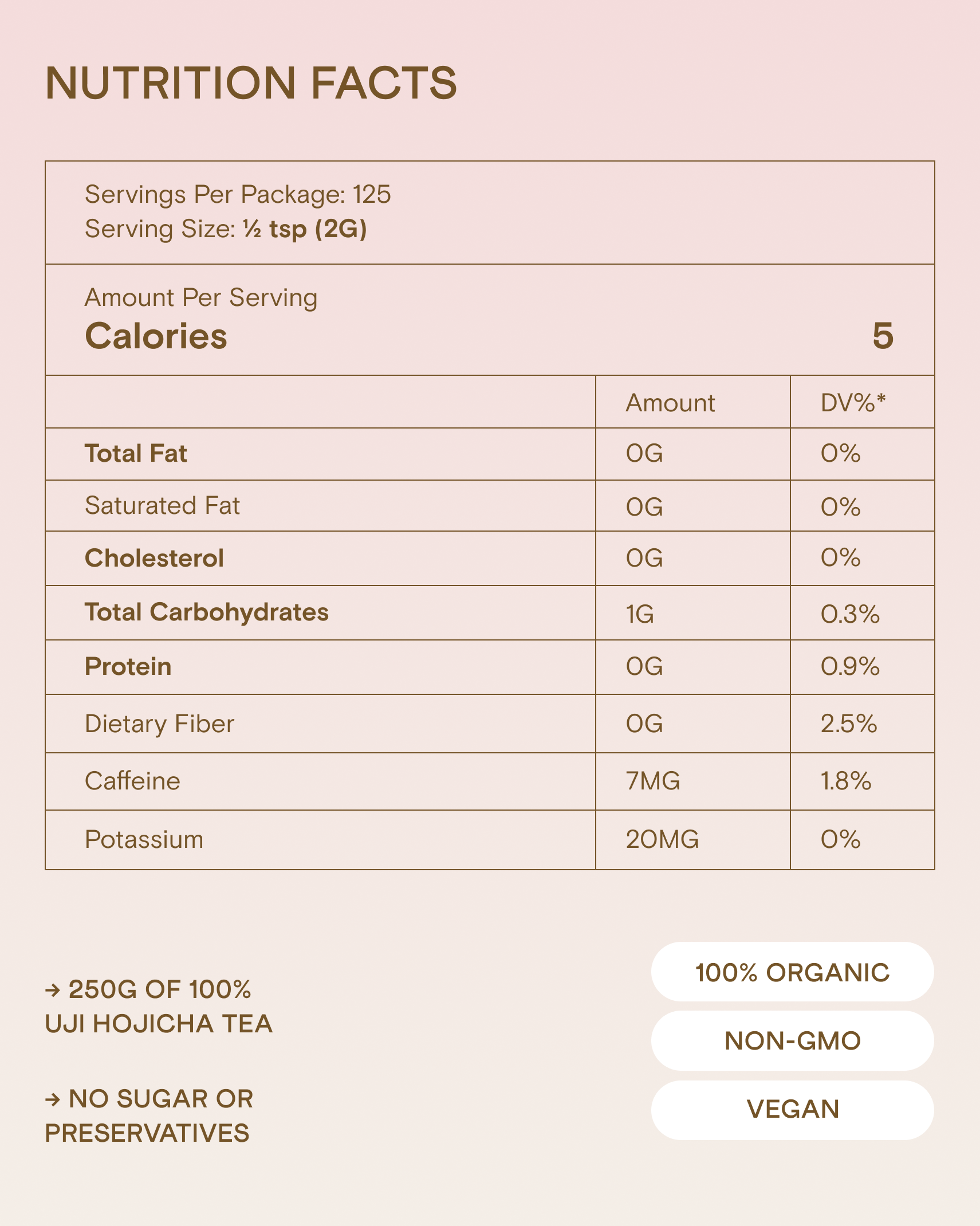The image size is (980, 1226).
Task: Click the DV%* column header
Action: tap(853, 403)
